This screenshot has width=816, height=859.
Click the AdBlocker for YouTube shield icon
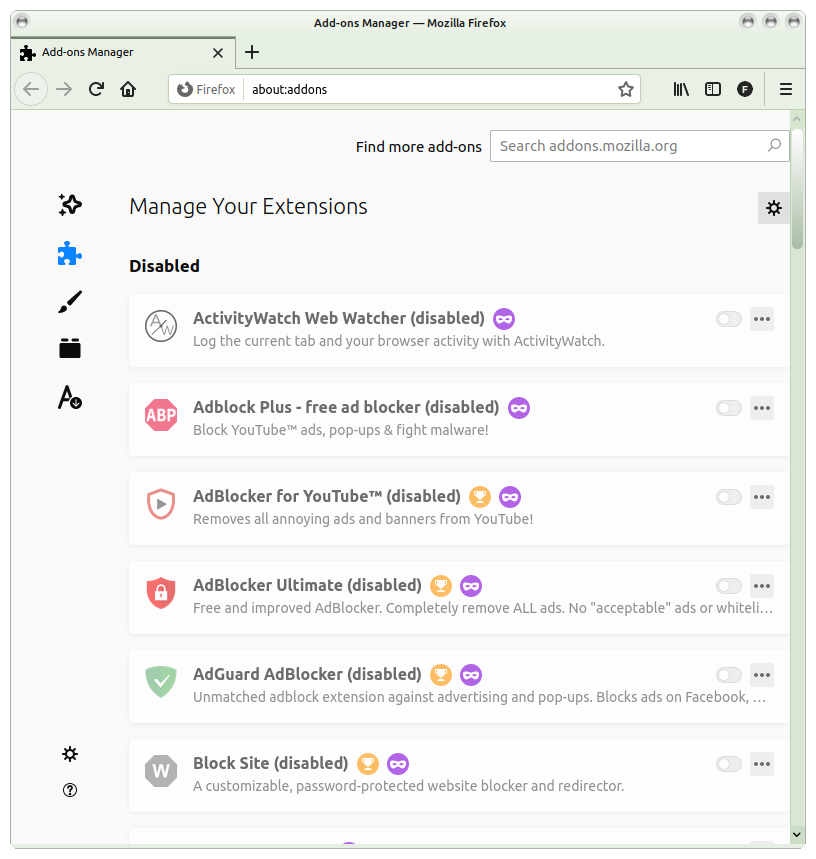161,504
